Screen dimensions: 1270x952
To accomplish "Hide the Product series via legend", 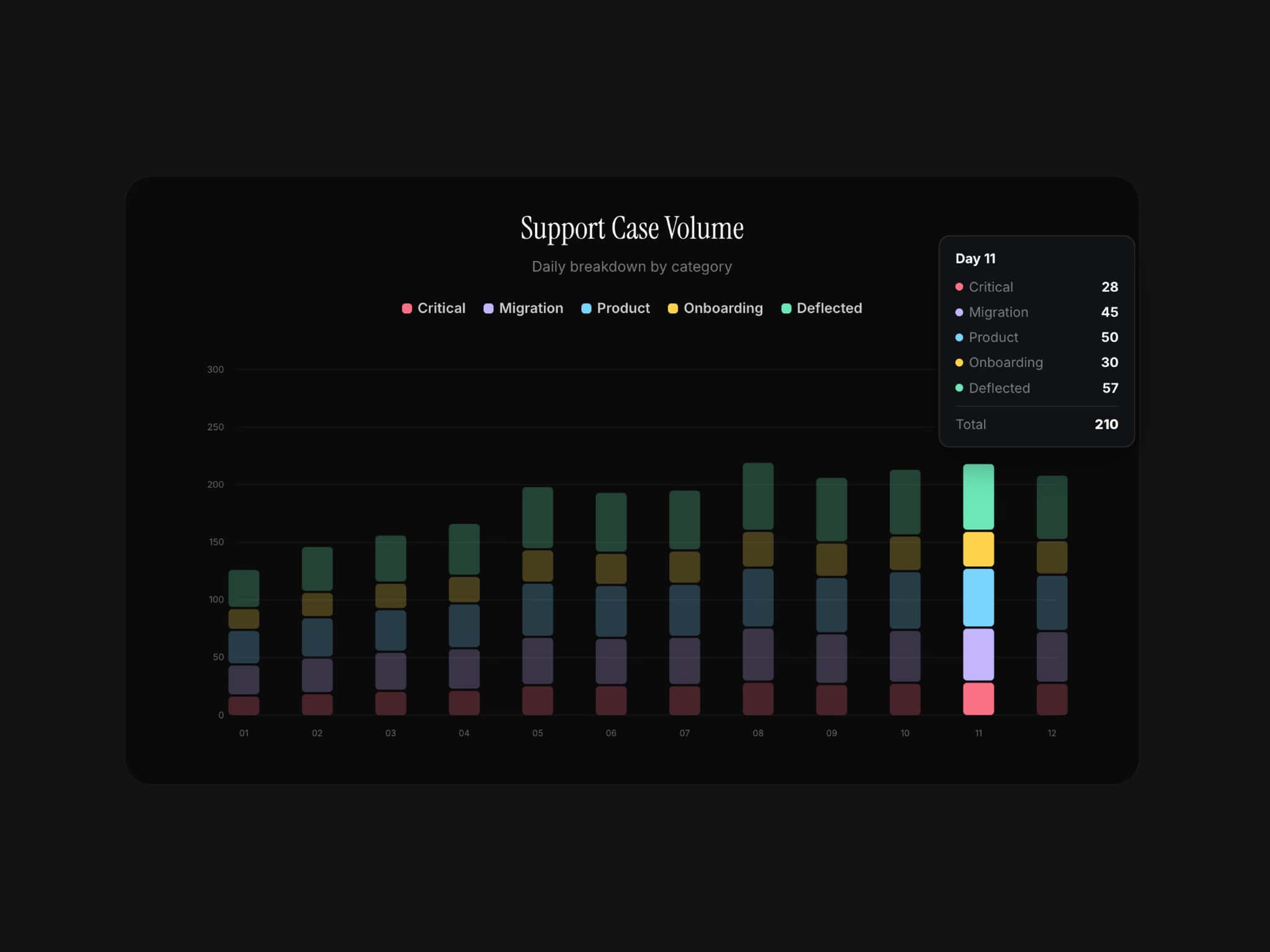I will (x=615, y=308).
